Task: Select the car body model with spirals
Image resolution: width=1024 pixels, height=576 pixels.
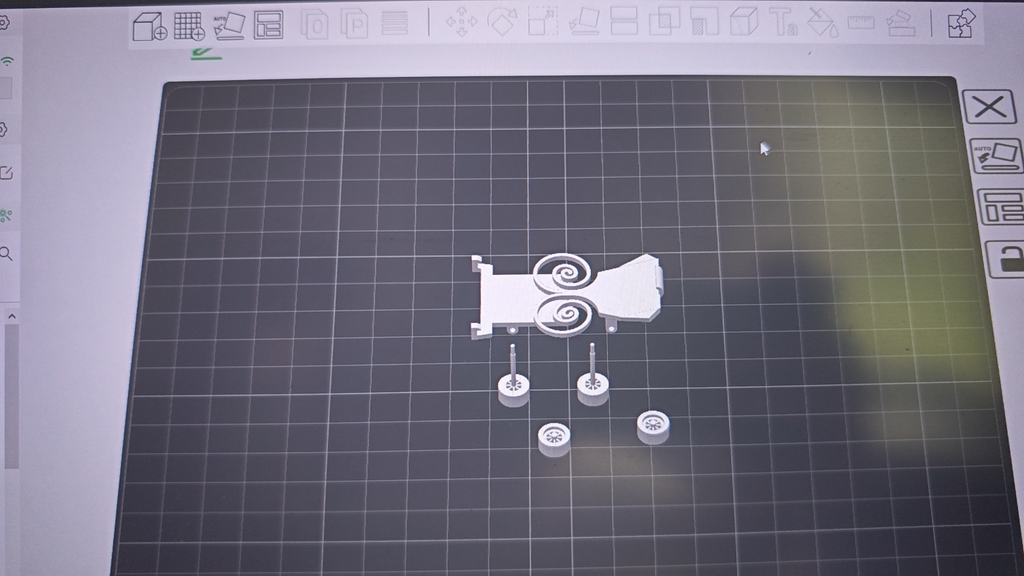Action: [567, 295]
